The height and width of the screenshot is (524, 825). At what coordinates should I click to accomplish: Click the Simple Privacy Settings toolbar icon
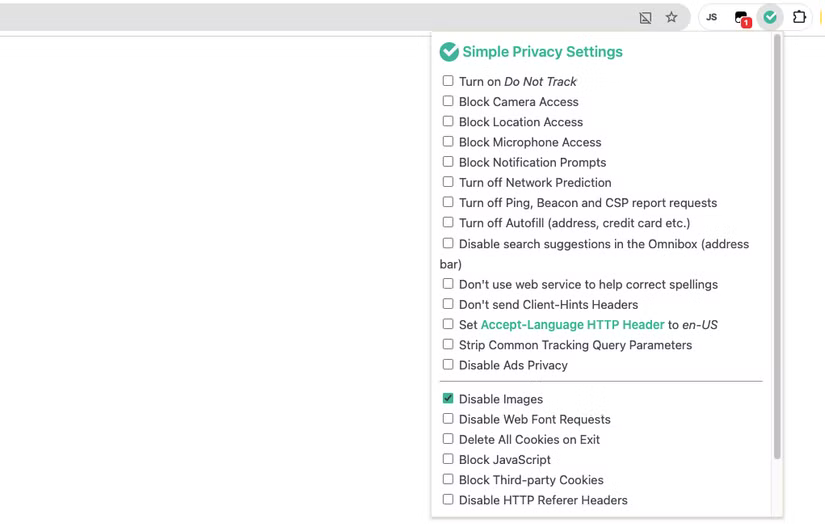[770, 17]
